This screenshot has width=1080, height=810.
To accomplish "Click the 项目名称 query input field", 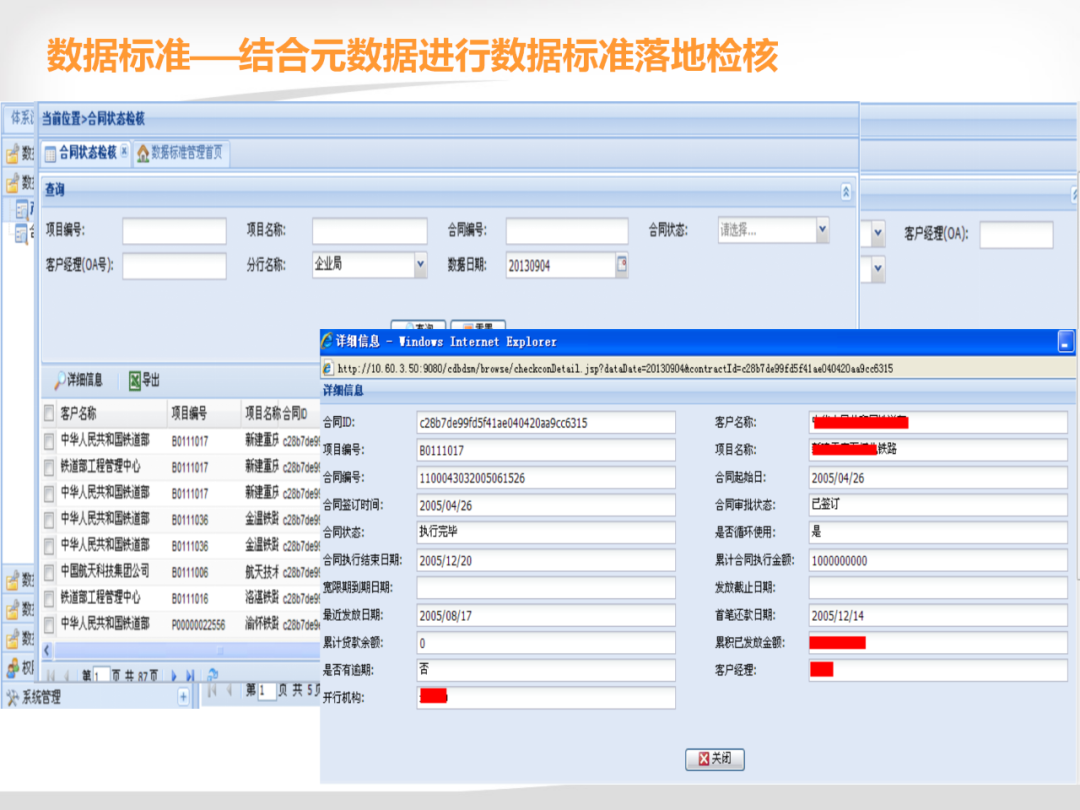I will point(369,231).
